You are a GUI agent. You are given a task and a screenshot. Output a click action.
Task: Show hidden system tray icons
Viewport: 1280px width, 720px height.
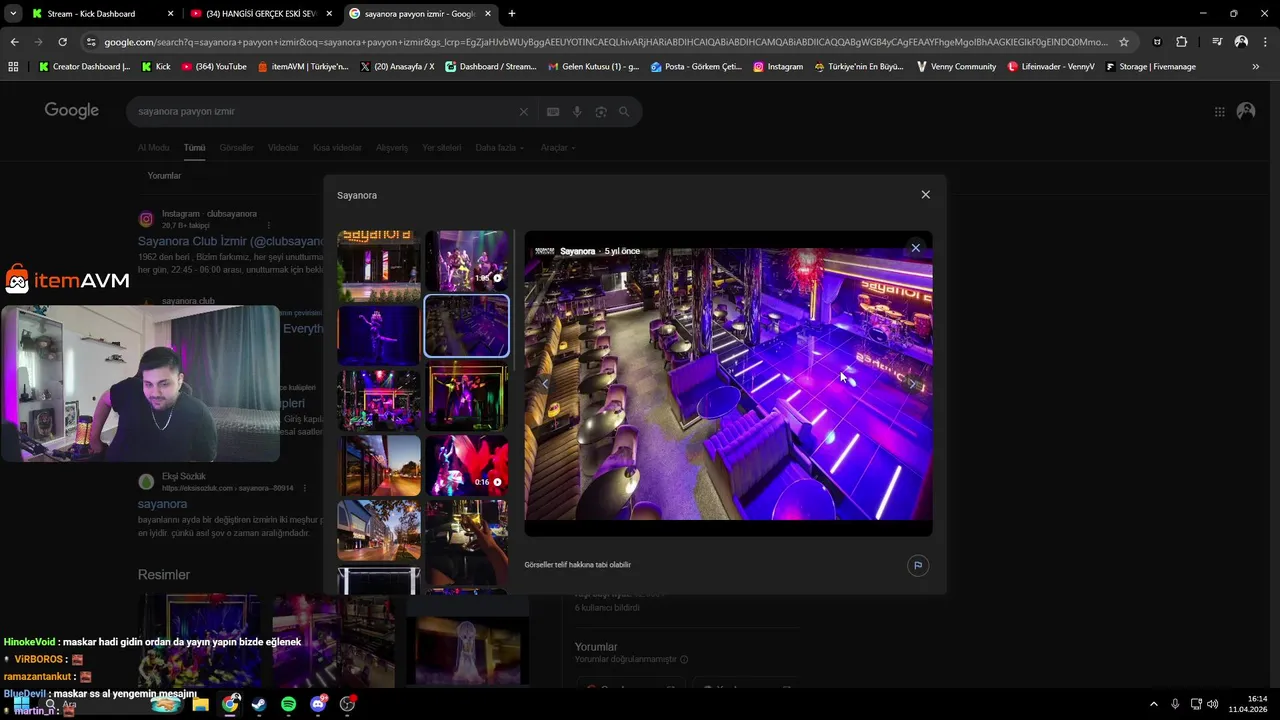[1154, 704]
